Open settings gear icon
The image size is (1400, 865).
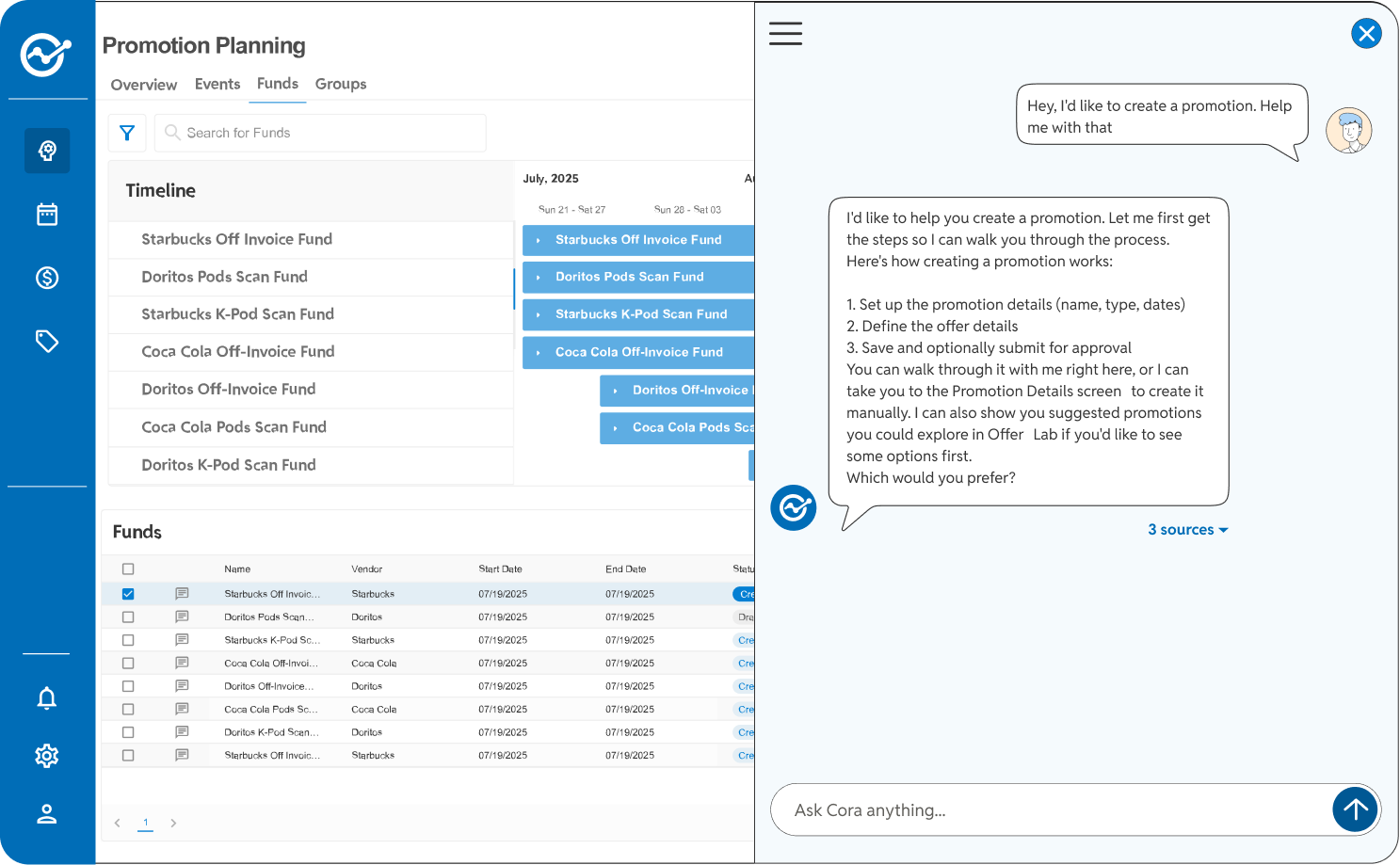47,756
